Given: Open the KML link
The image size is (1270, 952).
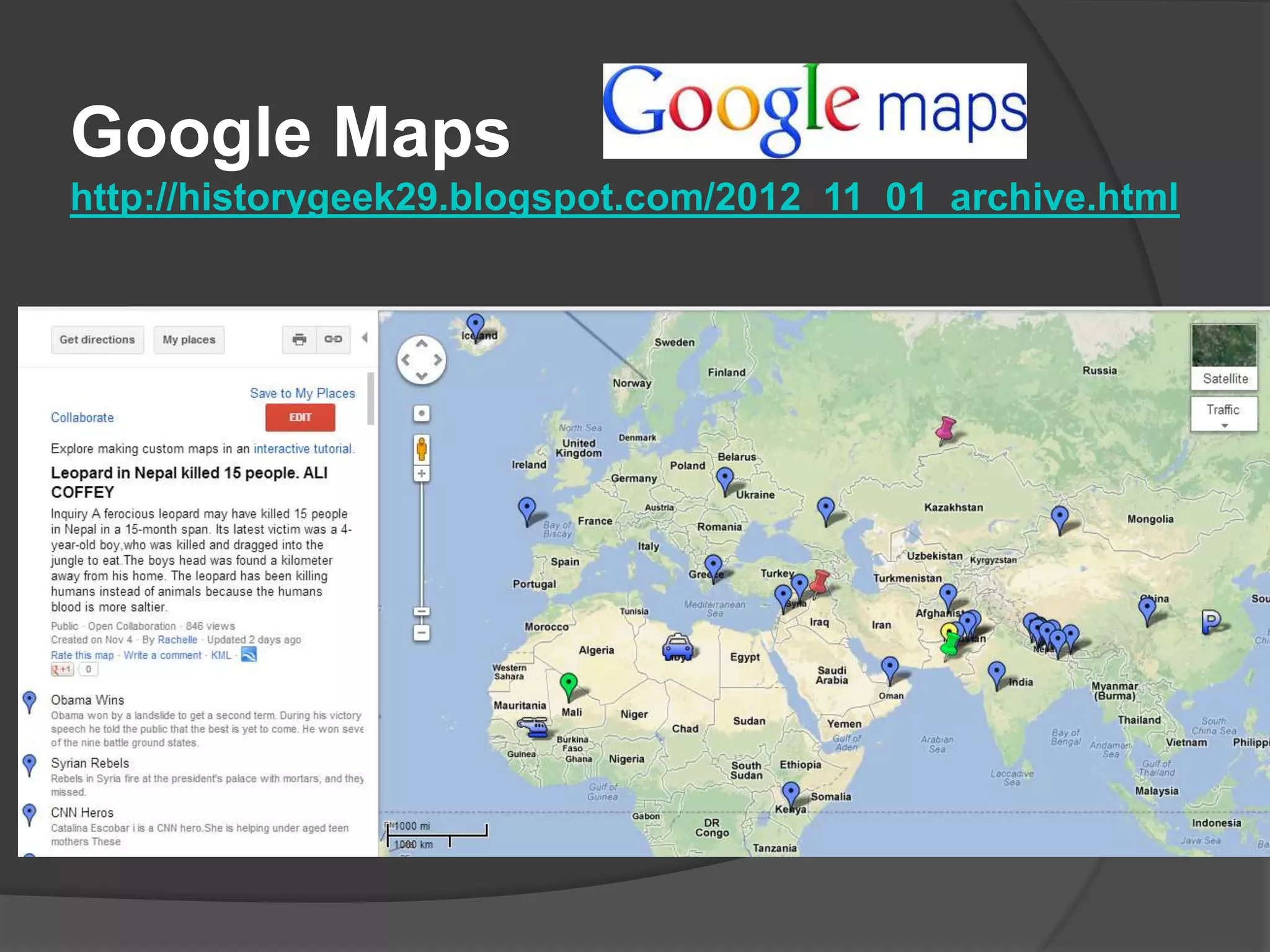Looking at the screenshot, I should pyautogui.click(x=221, y=655).
